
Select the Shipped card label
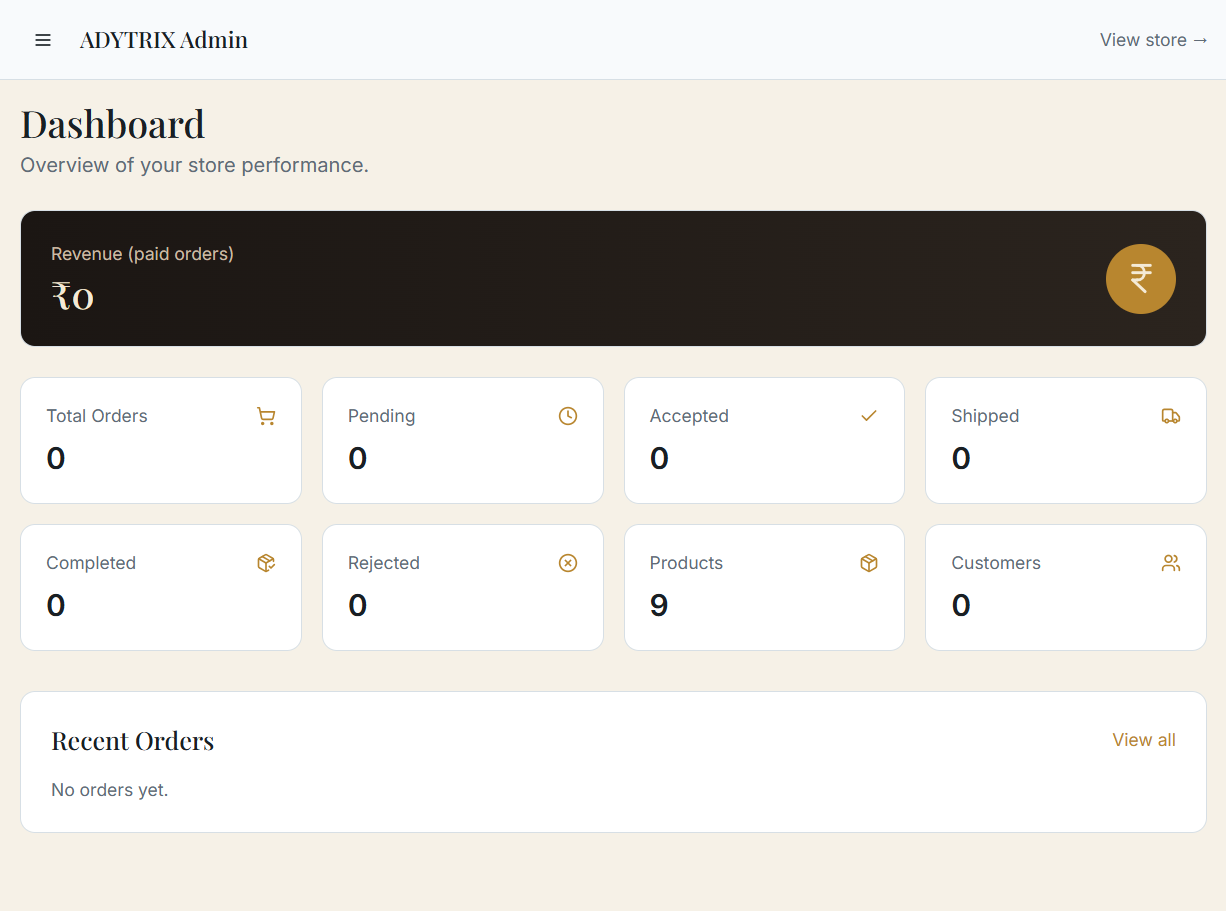pos(985,416)
